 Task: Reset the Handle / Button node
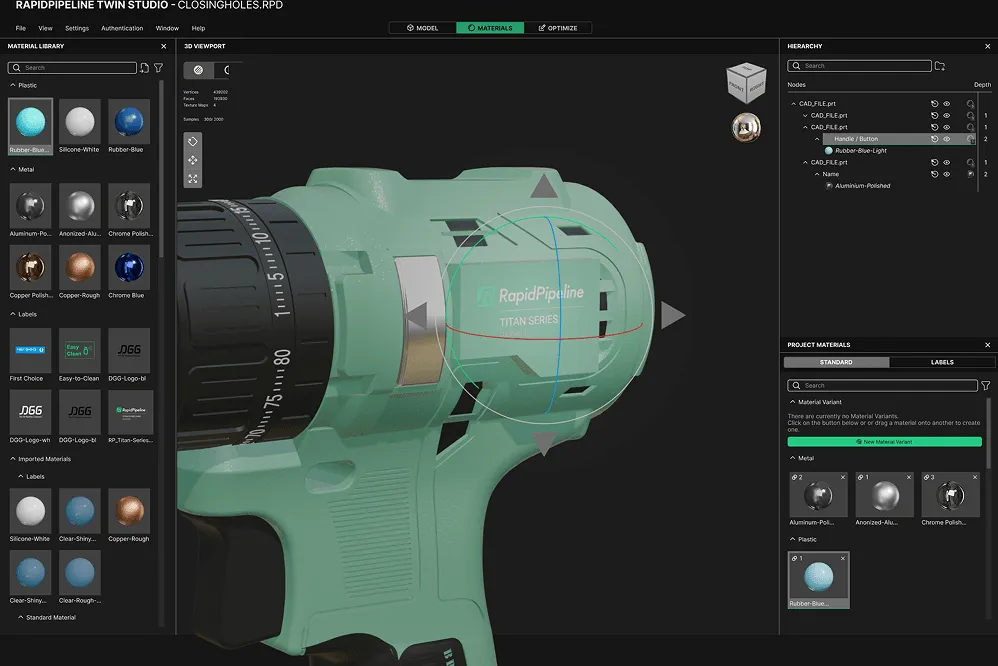pos(934,139)
